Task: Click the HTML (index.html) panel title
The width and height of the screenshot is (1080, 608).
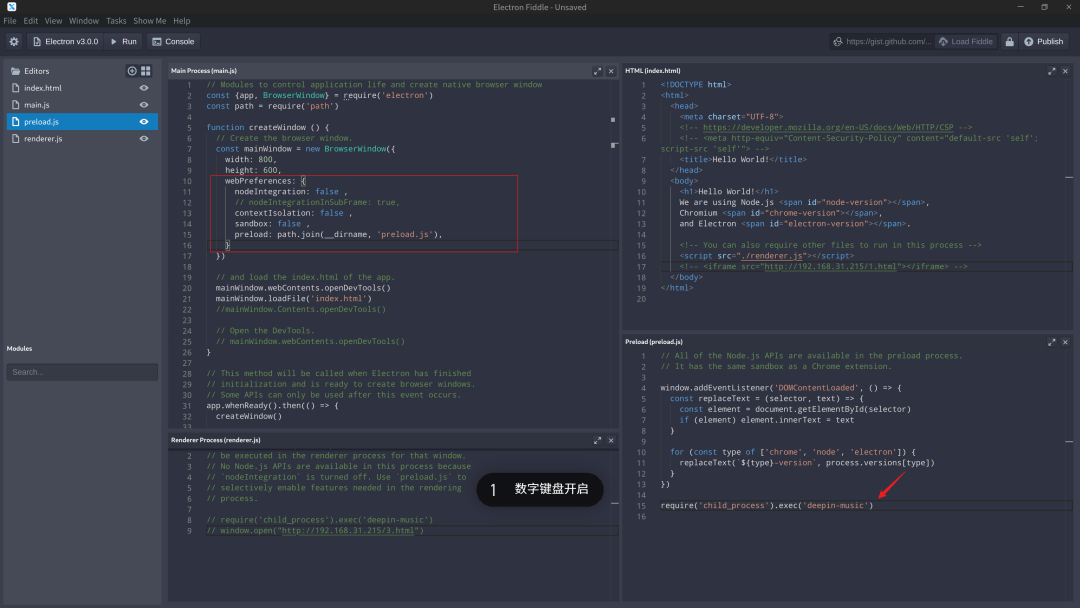Action: [653, 71]
